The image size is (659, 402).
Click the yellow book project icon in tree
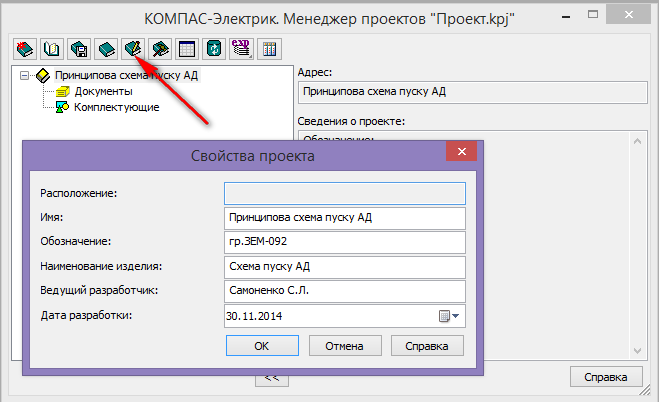click(x=43, y=76)
